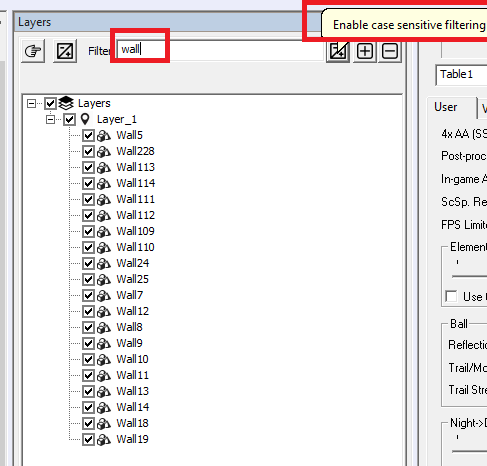This screenshot has height=466, width=487.
Task: Select the Wall111 item text
Action: 135,199
